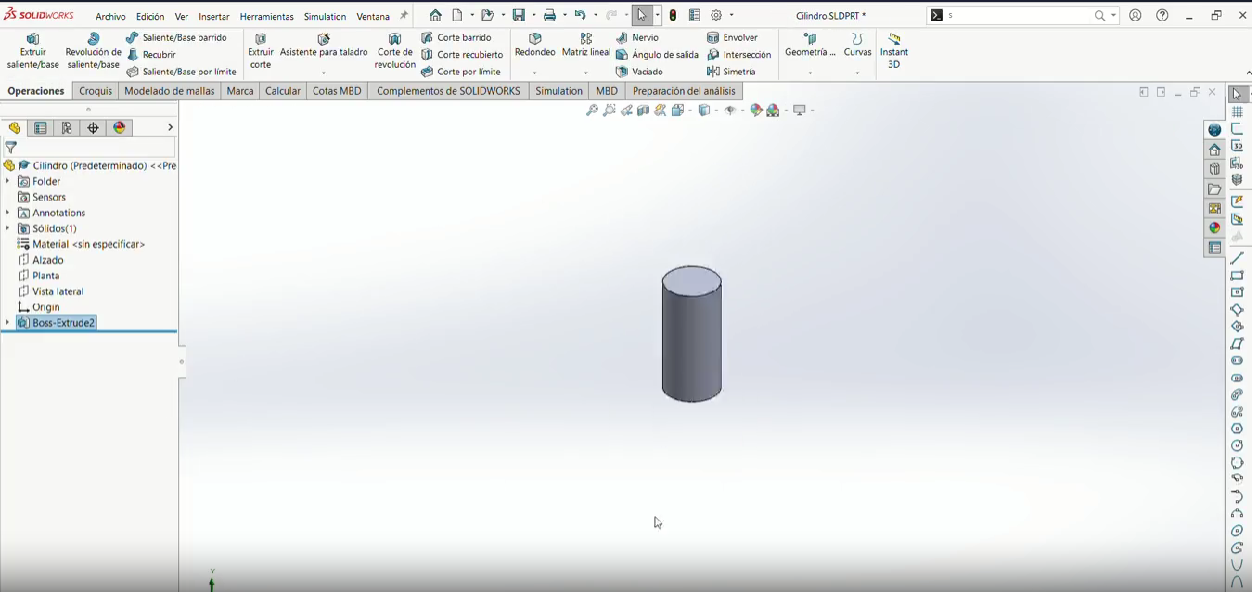Click the Save icon
The image size is (1252, 592).
(519, 16)
